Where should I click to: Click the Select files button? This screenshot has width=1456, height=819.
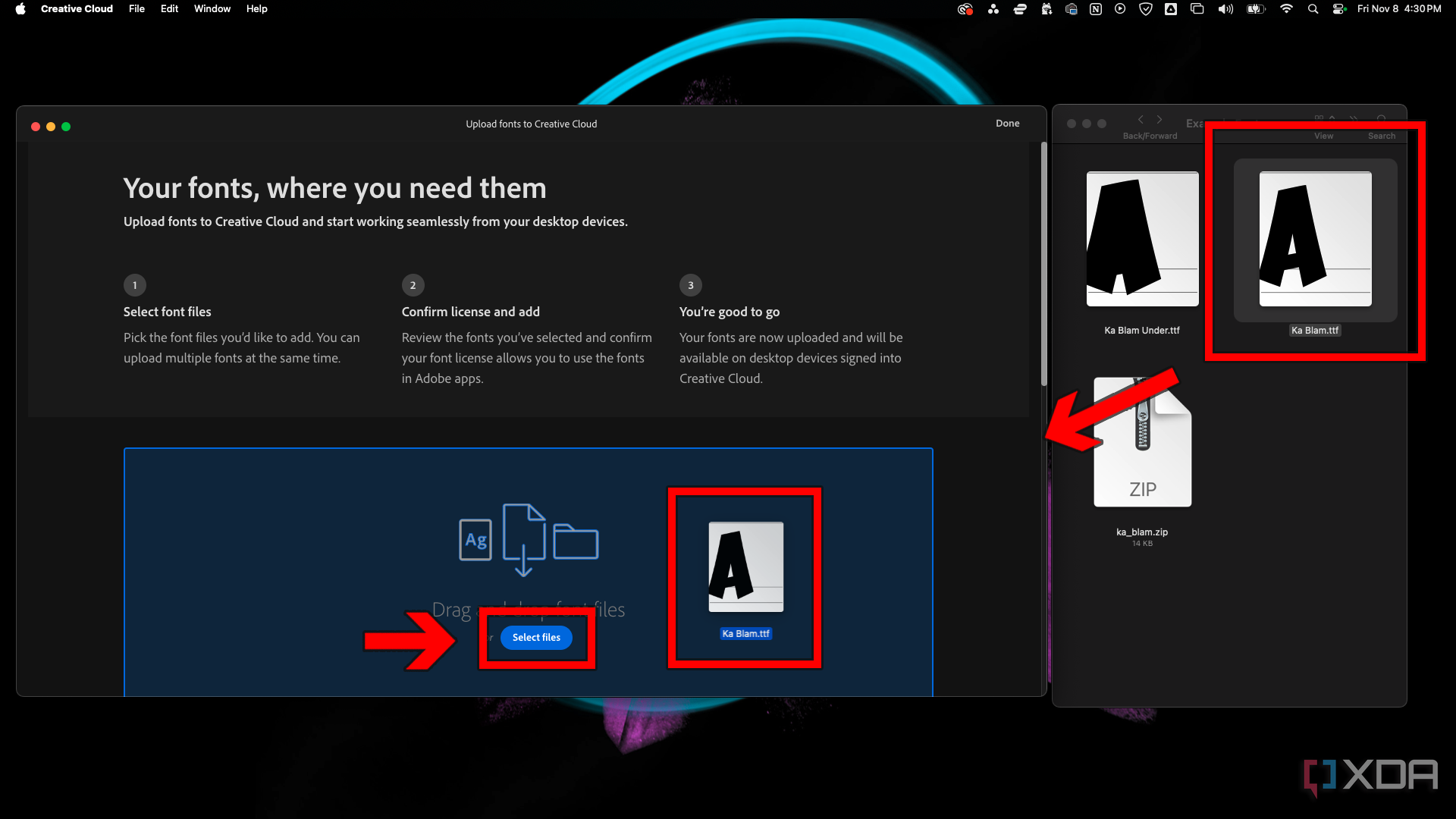(536, 637)
